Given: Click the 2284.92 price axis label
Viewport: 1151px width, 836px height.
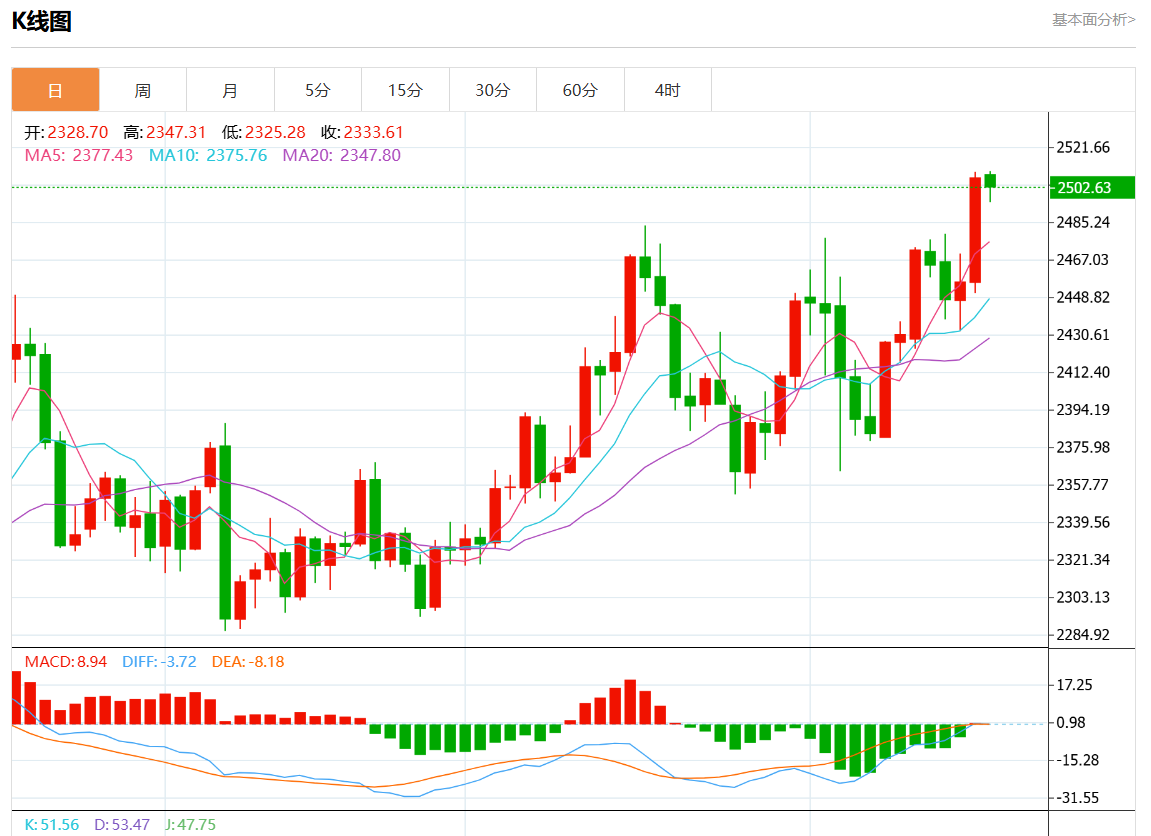Looking at the screenshot, I should [x=1083, y=635].
